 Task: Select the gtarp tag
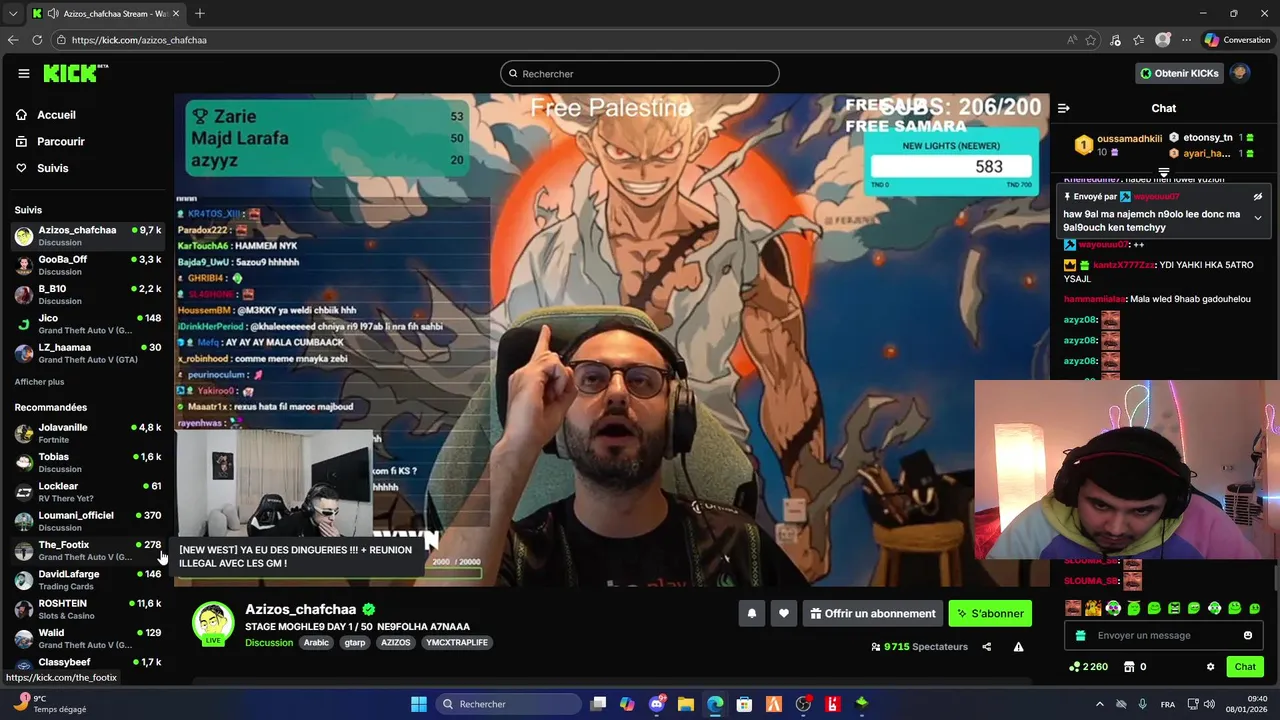(x=355, y=643)
